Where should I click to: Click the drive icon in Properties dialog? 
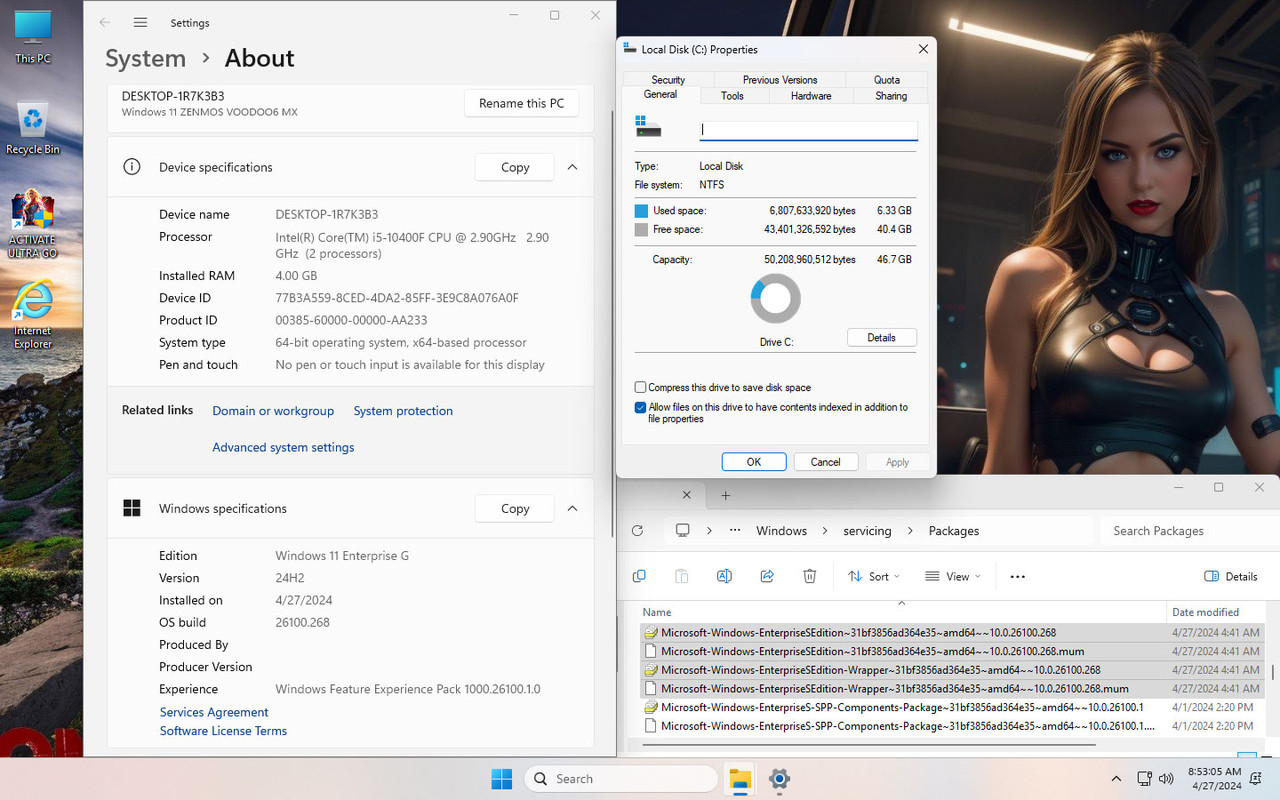point(648,126)
